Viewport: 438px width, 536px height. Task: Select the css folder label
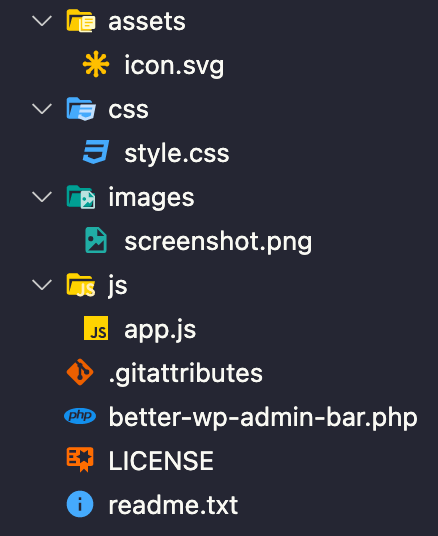[x=129, y=110]
